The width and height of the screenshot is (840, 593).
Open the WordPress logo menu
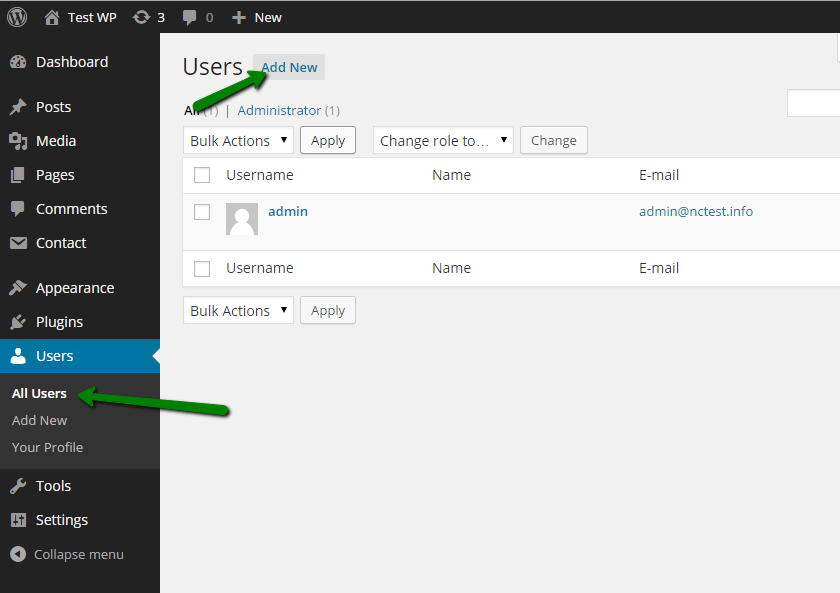[16, 16]
